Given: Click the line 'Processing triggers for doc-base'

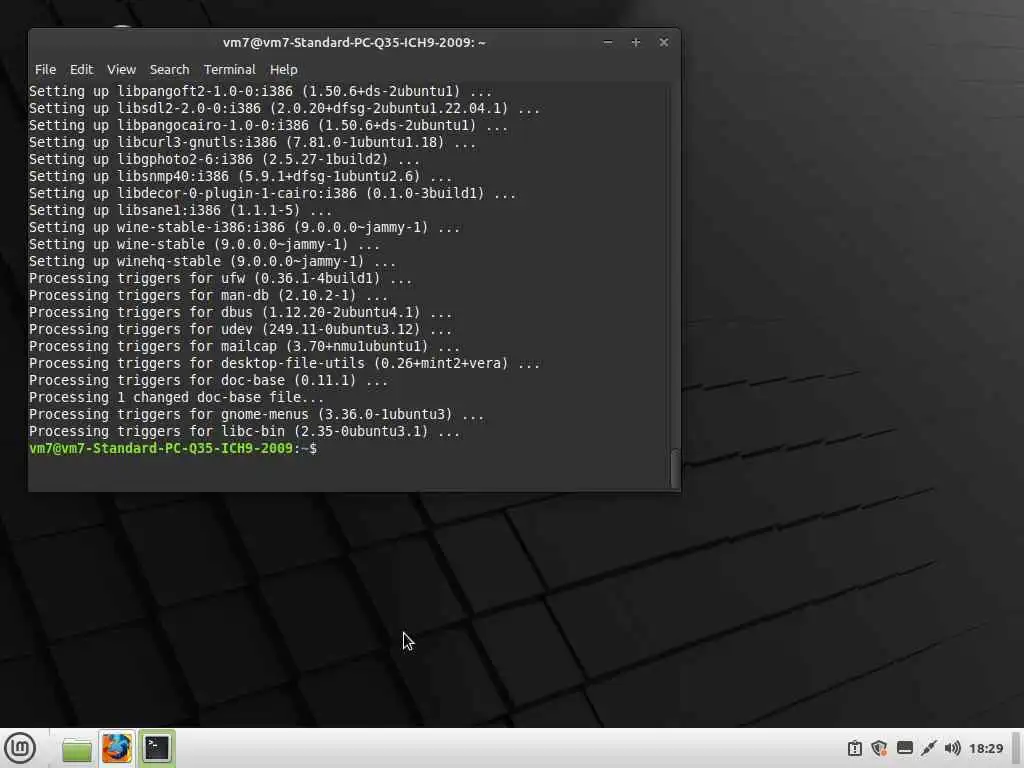Looking at the screenshot, I should pyautogui.click(x=208, y=380).
